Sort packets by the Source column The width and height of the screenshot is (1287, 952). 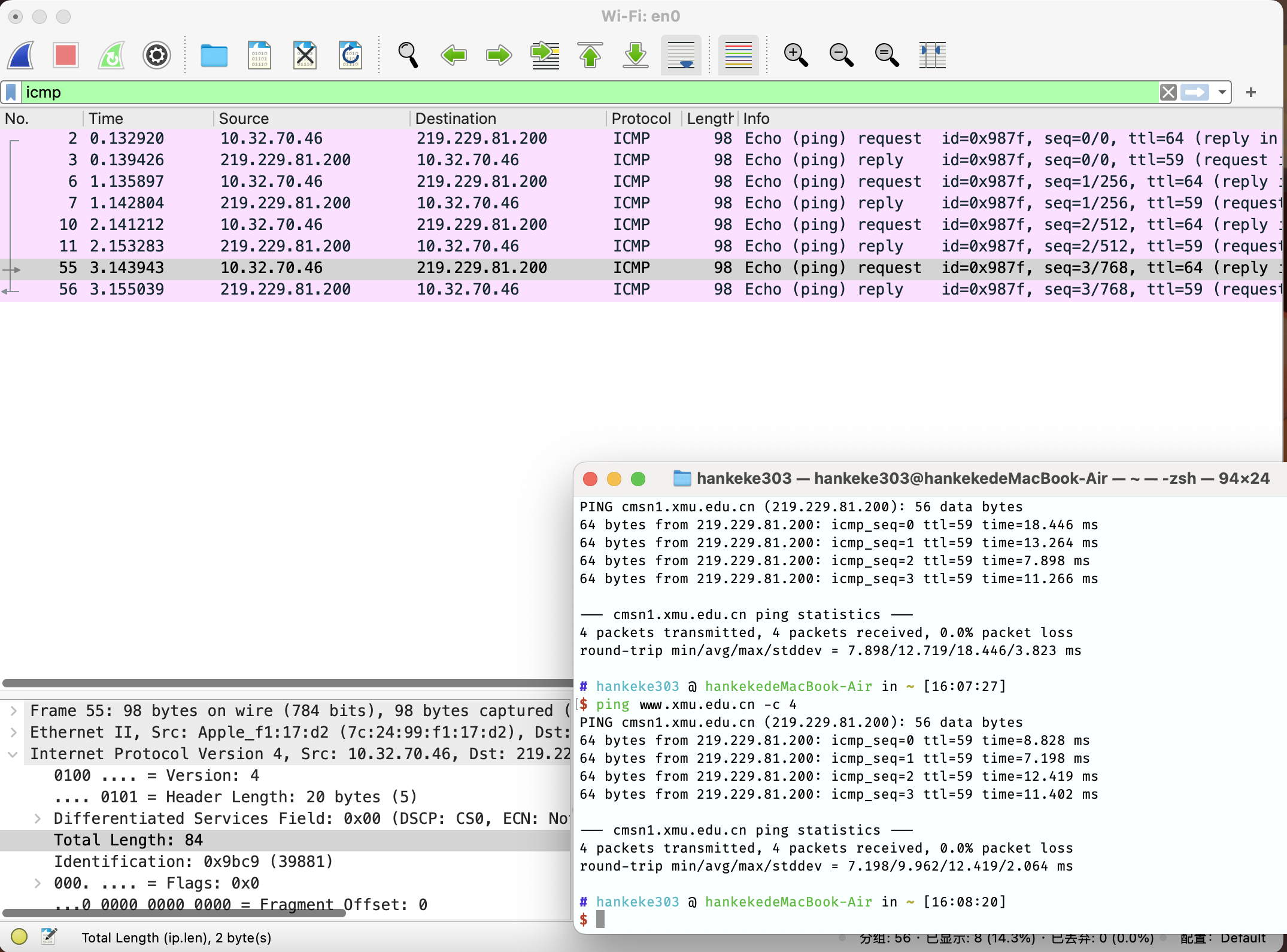[x=312, y=119]
